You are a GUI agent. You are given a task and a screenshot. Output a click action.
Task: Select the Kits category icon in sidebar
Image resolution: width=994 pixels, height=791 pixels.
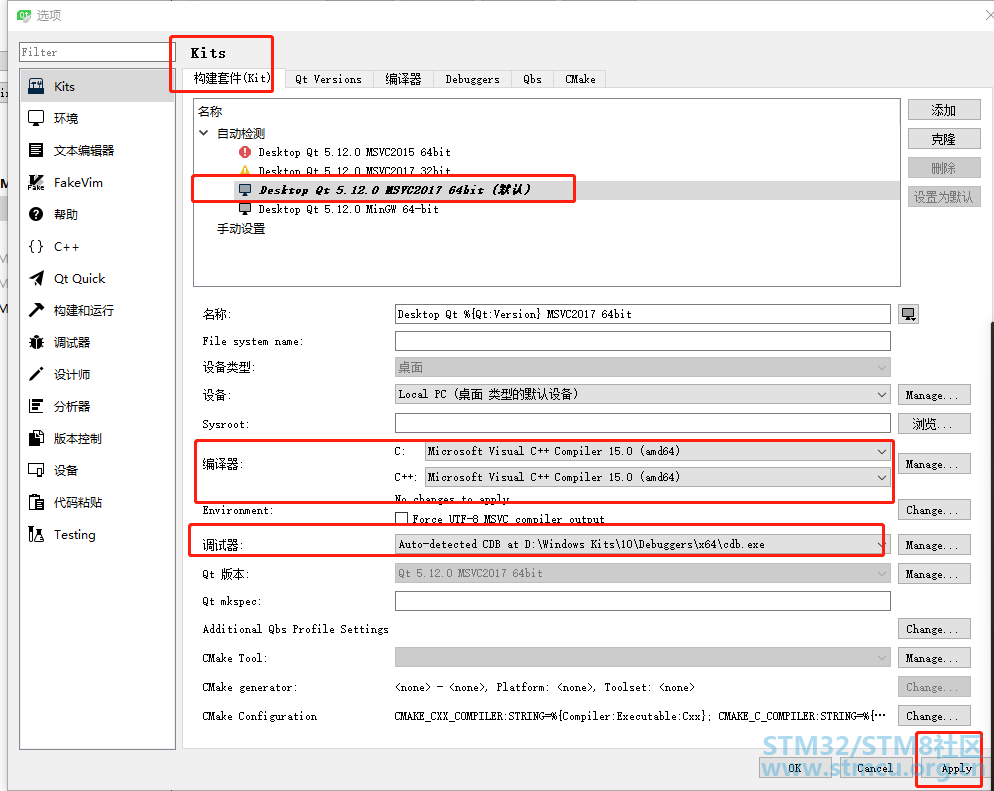point(37,86)
